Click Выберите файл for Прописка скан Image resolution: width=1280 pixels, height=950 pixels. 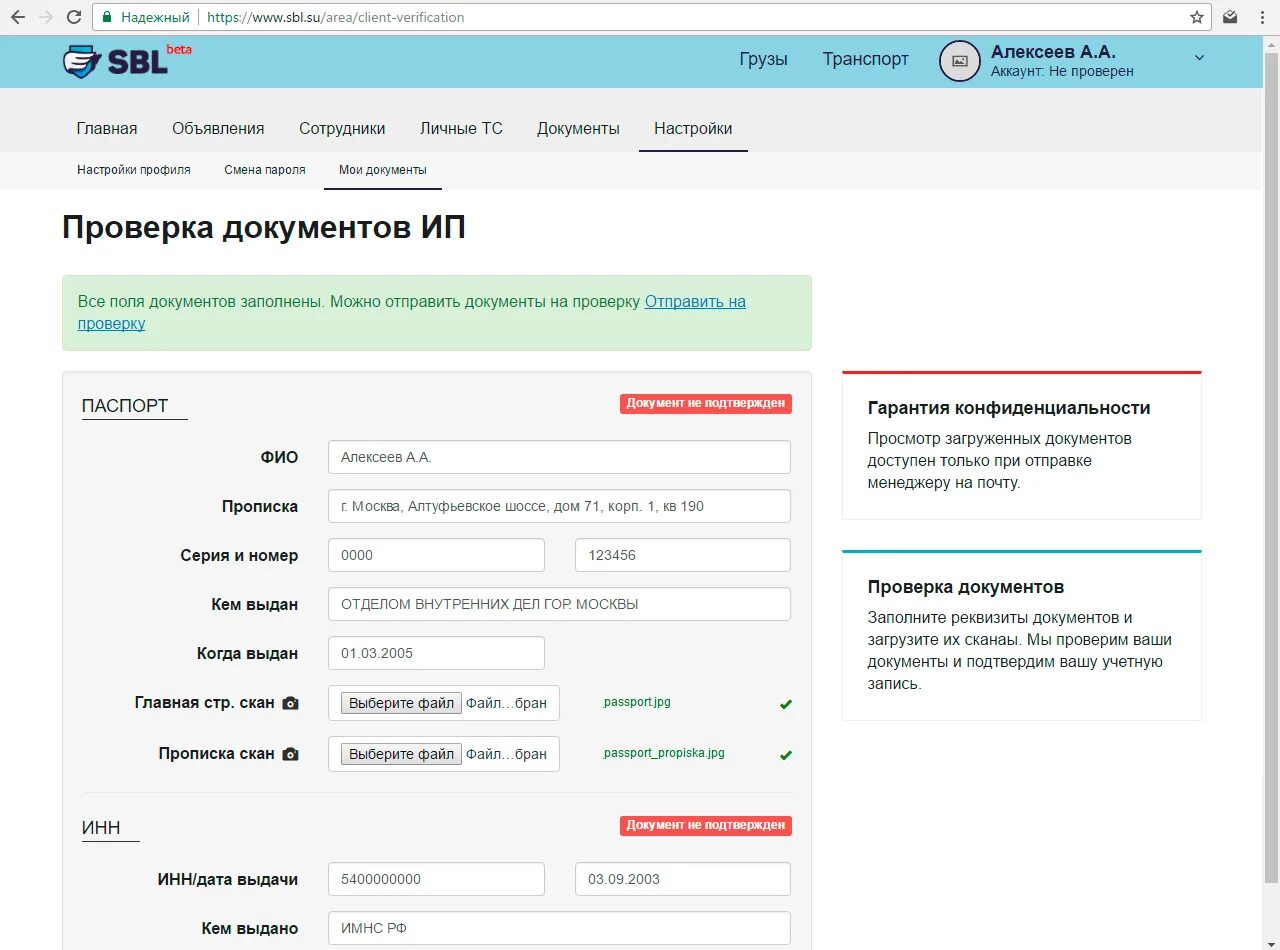[401, 754]
